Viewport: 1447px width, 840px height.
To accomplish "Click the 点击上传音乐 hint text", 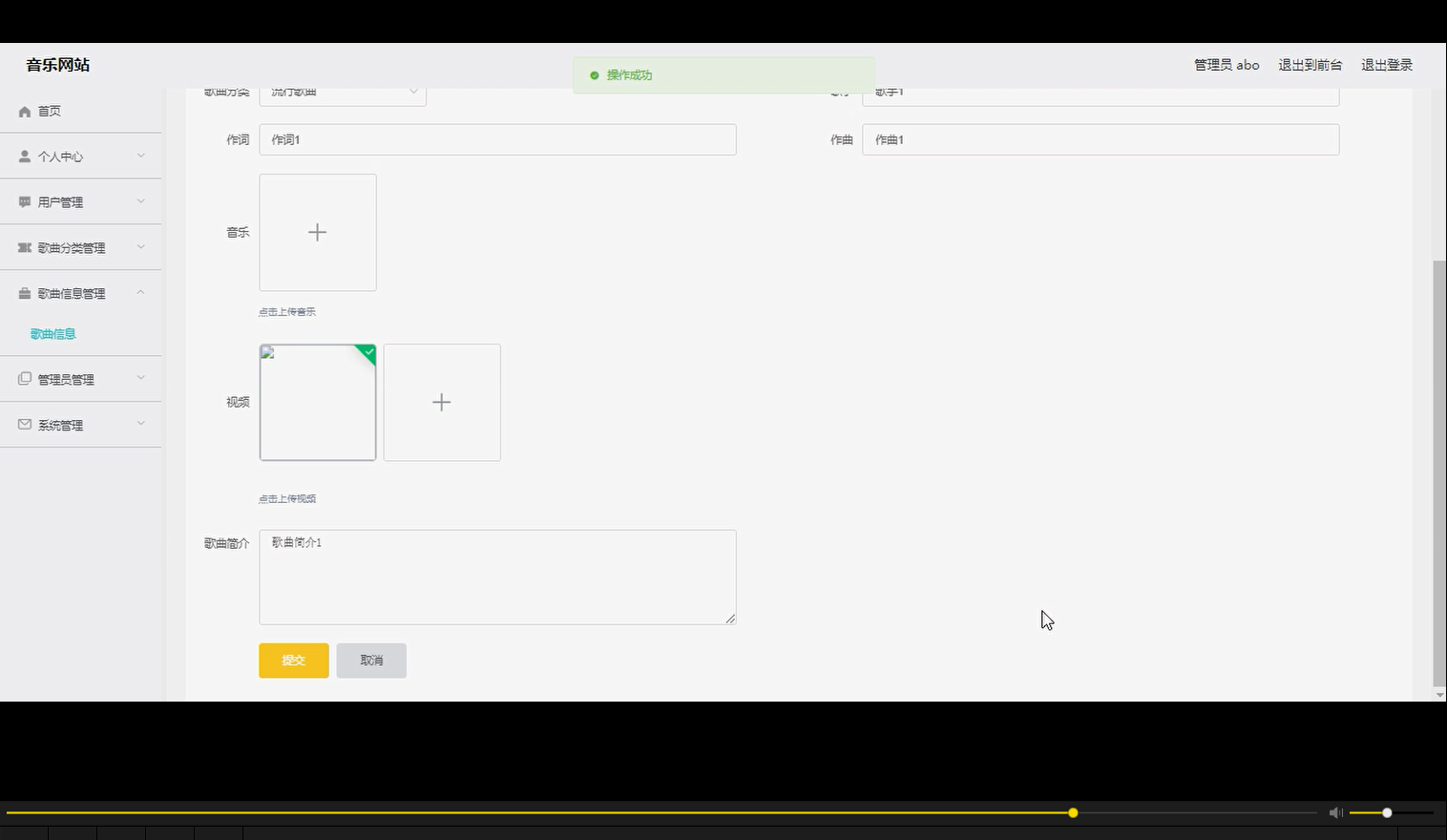I will 287,312.
